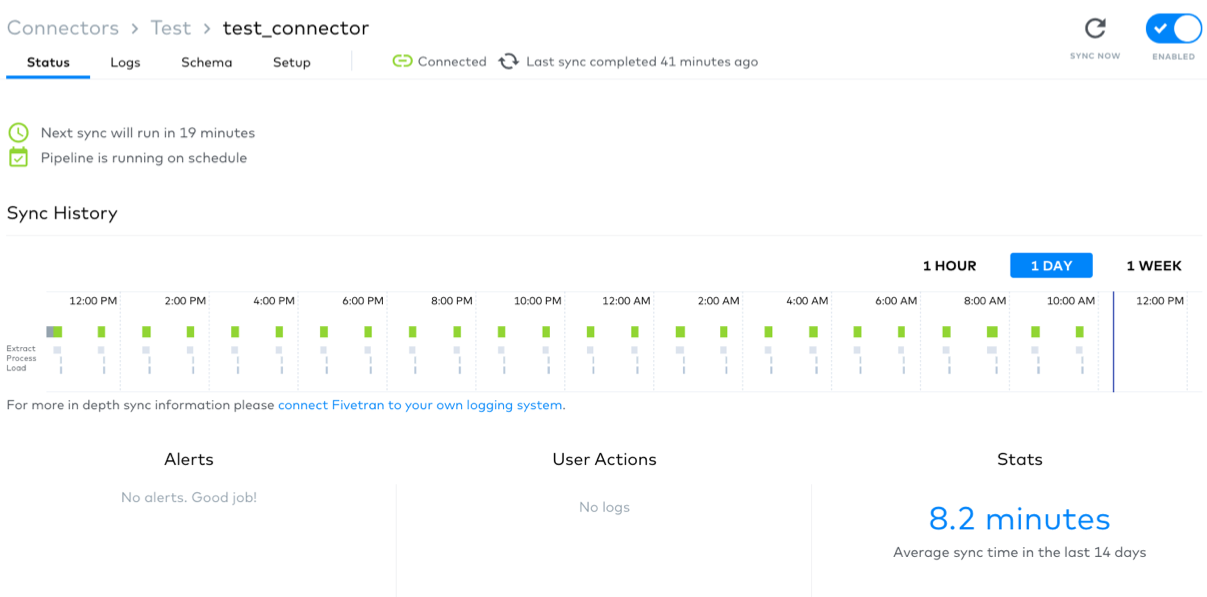Click the gray sync block at history start
Screen dimensions: 1207x597
pos(50,331)
